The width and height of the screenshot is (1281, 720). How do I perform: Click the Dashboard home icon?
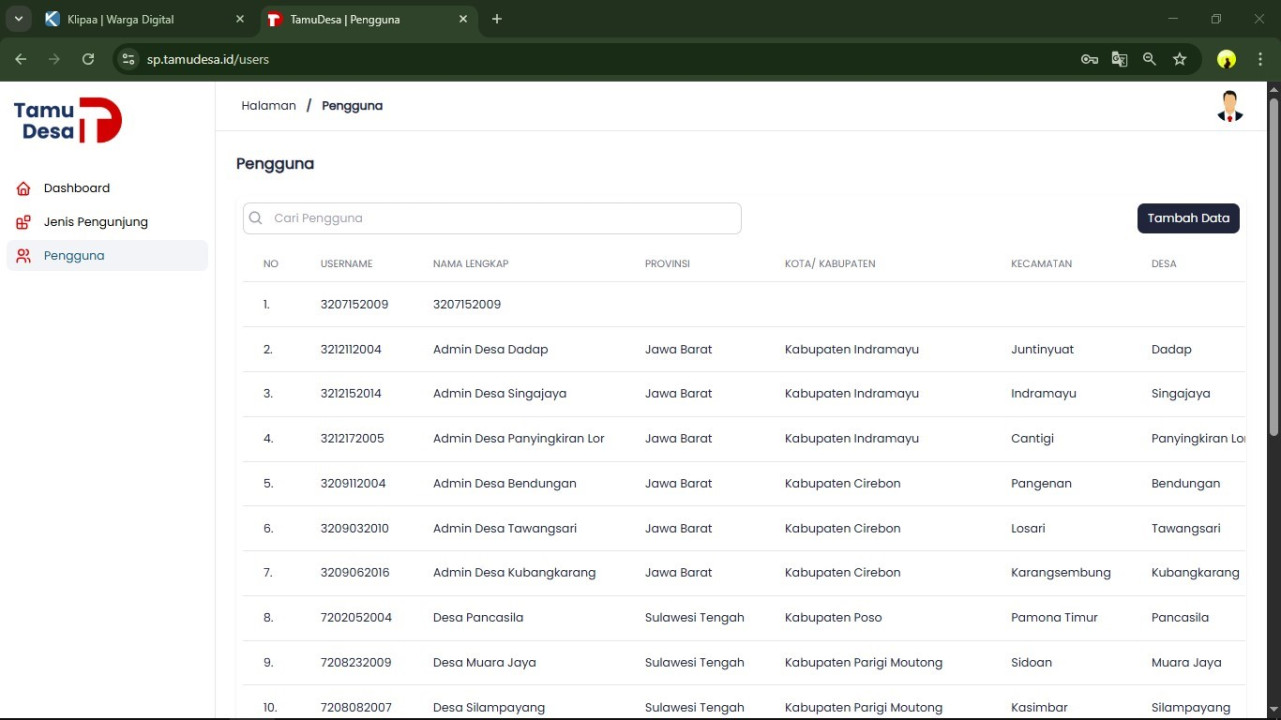point(23,188)
